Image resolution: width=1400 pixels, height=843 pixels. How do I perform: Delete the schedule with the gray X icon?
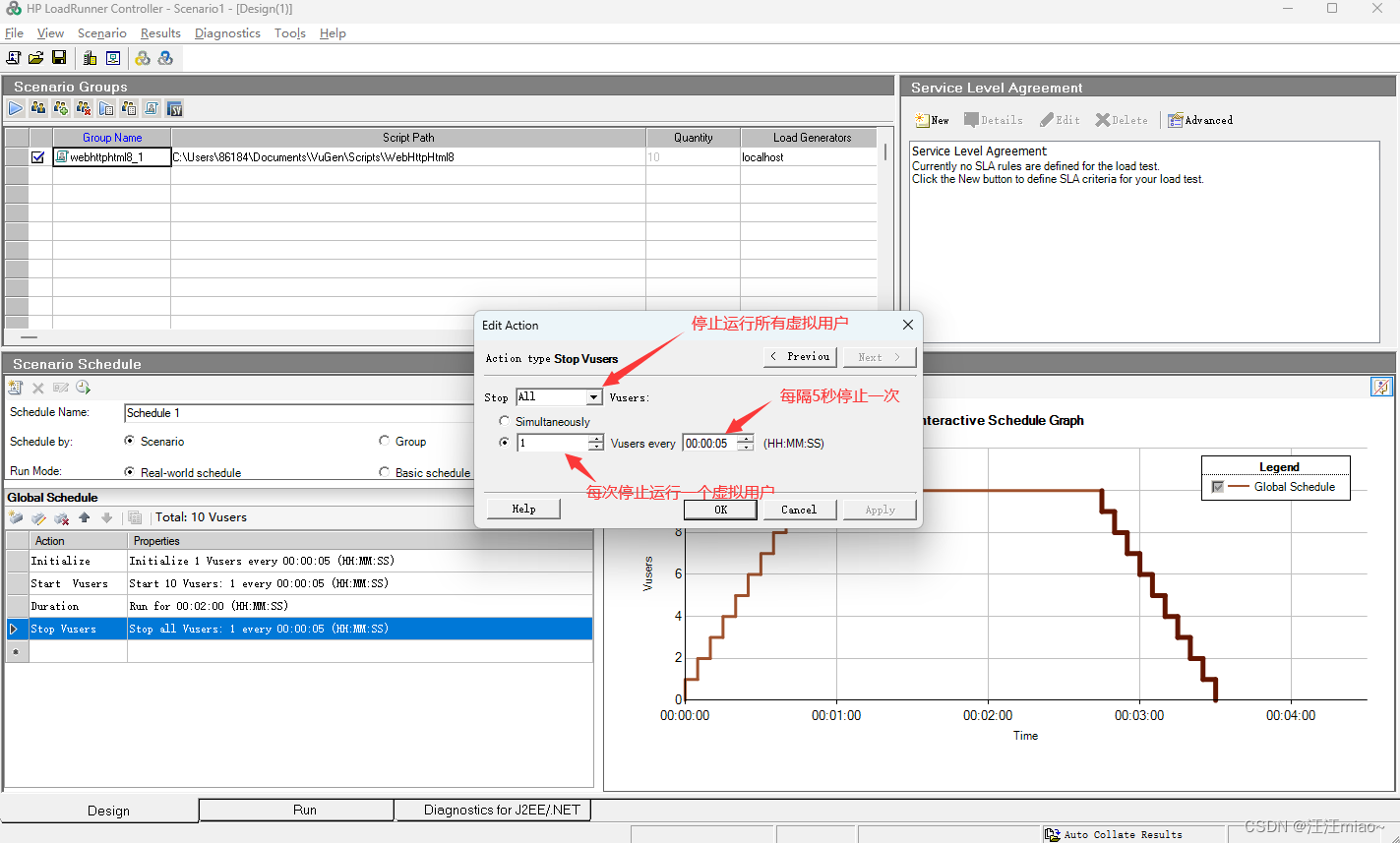pos(38,388)
